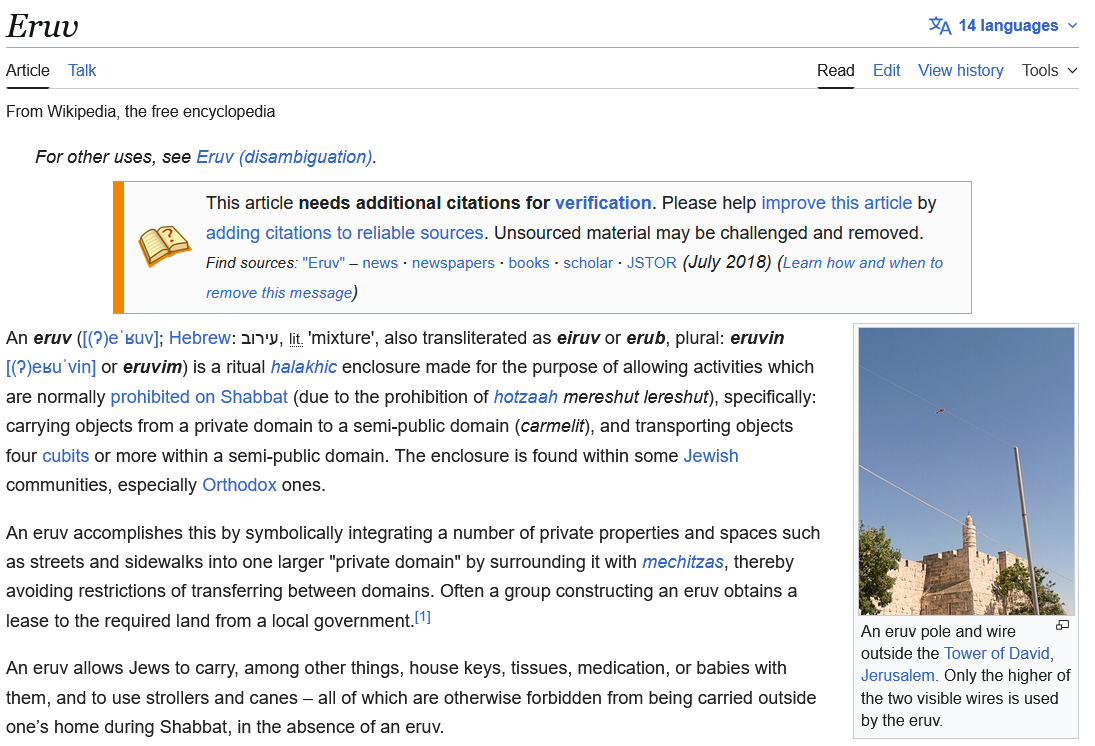The image size is (1095, 746).
Task: Open the 14 languages dropdown
Action: (x=1003, y=26)
